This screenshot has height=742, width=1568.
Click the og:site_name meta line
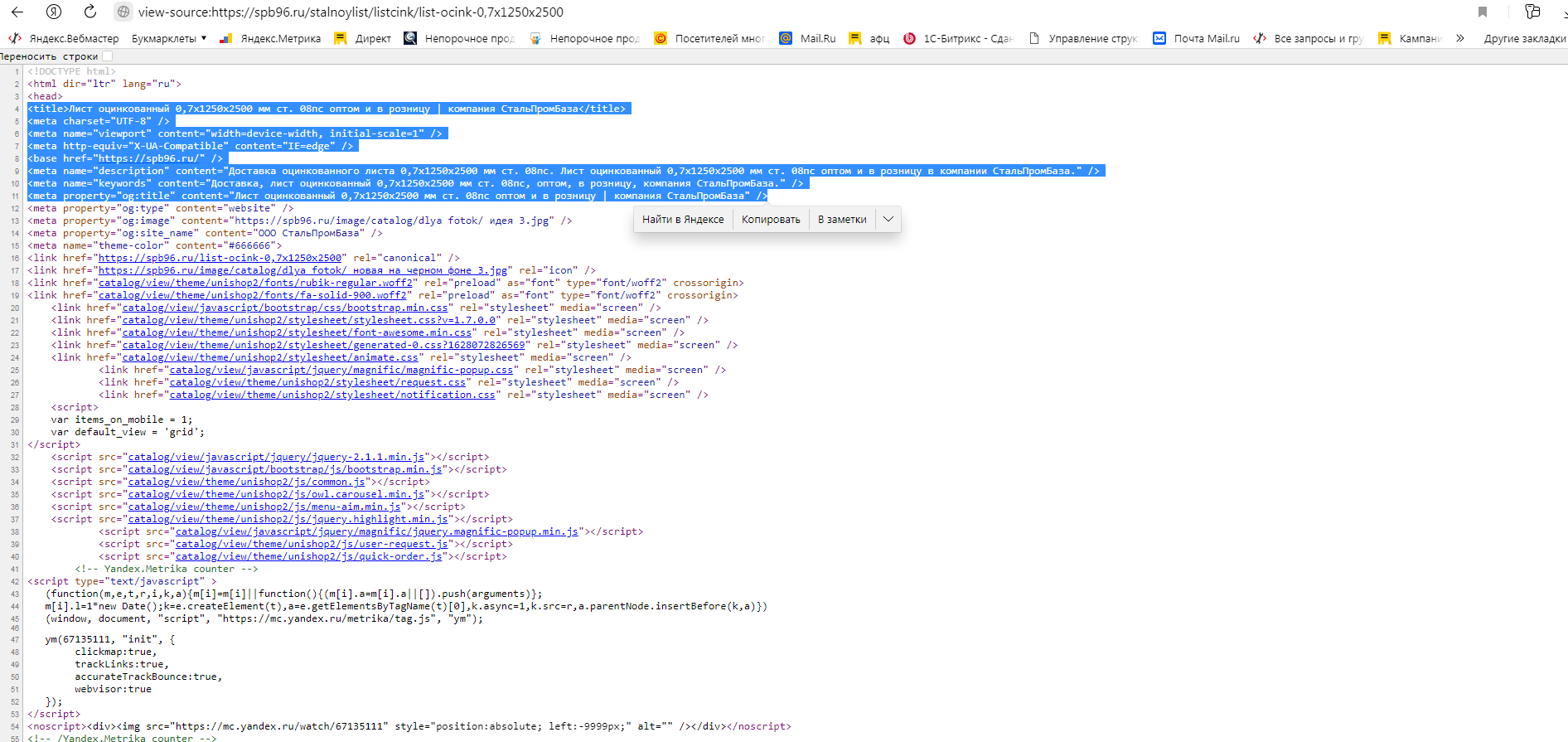206,233
